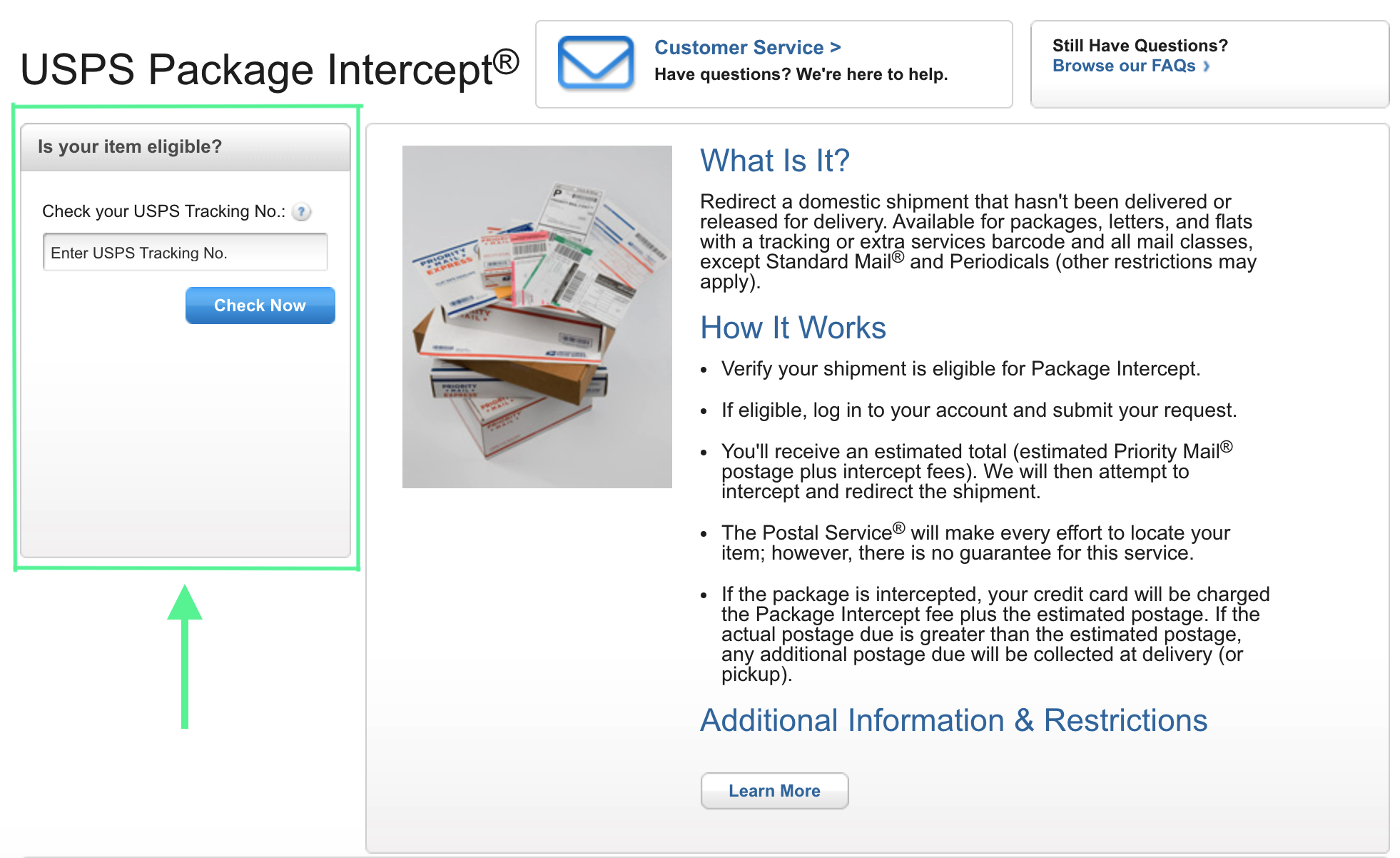This screenshot has height=858, width=1400.
Task: Click the Learn More button
Action: [774, 791]
